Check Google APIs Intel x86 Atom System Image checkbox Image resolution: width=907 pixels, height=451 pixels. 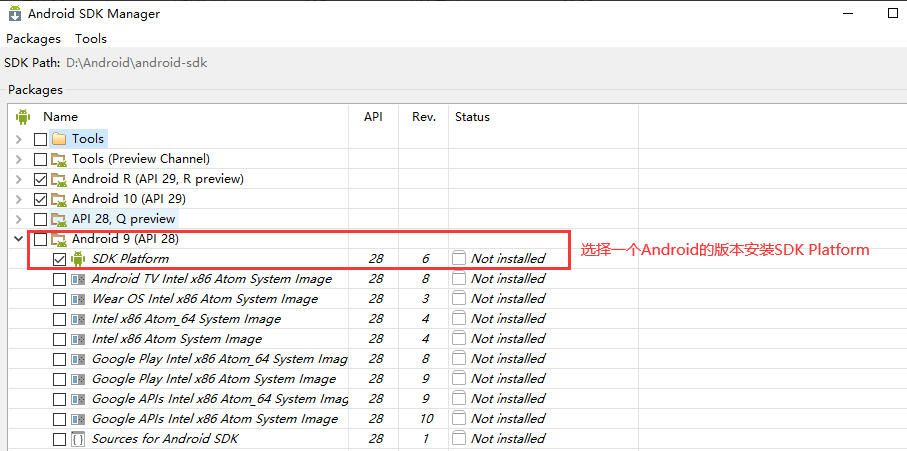point(60,420)
